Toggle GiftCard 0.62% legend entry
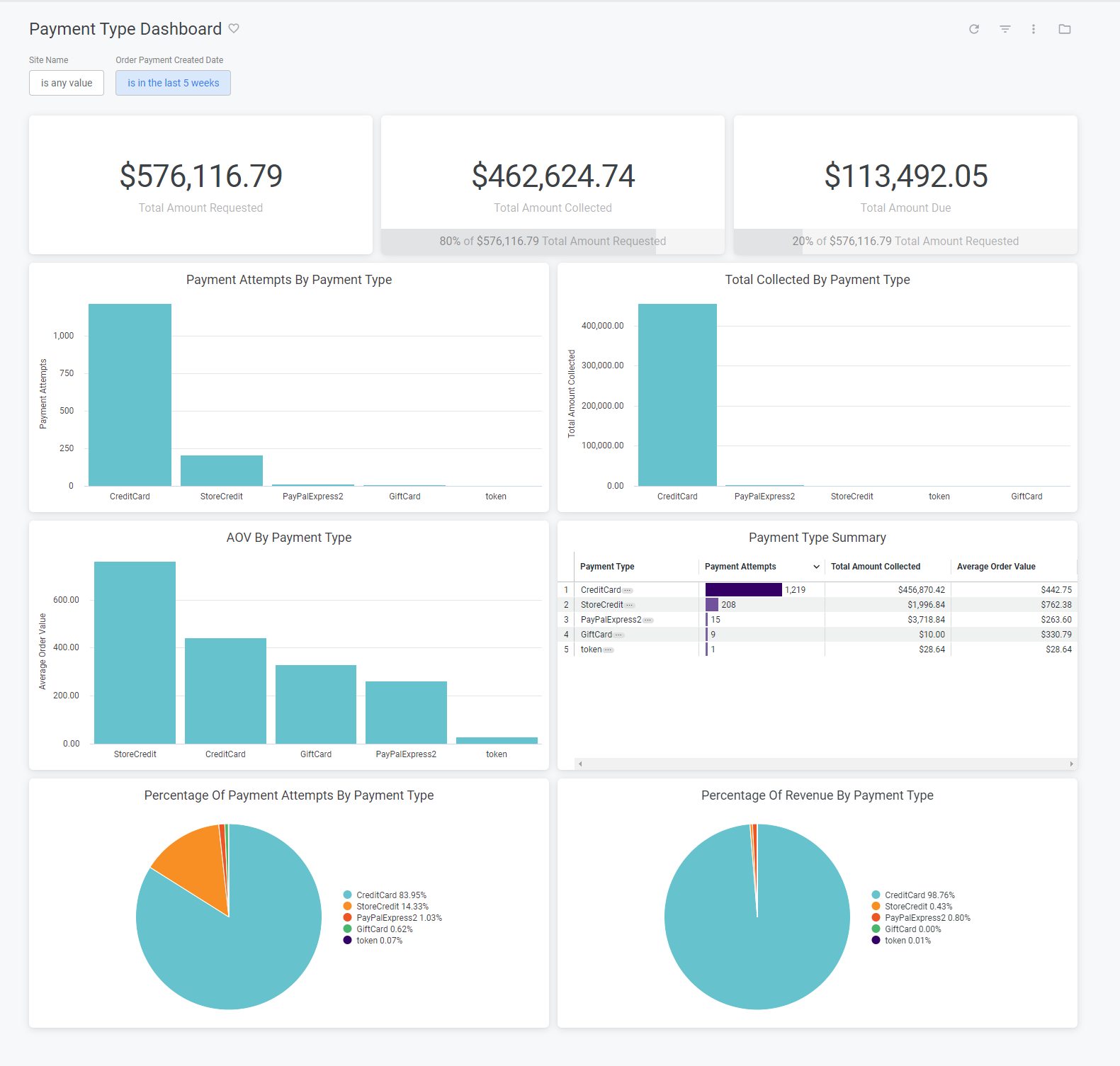The width and height of the screenshot is (1120, 1066). [378, 929]
